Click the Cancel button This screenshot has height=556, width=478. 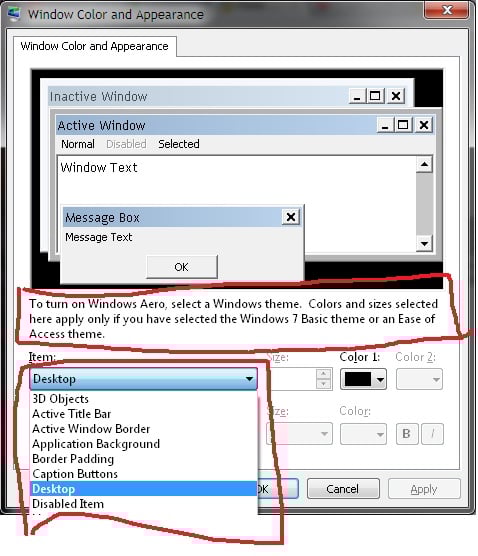[343, 489]
